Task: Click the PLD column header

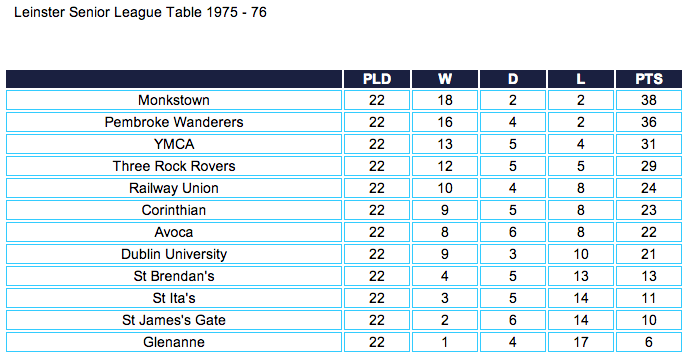Action: 377,79
